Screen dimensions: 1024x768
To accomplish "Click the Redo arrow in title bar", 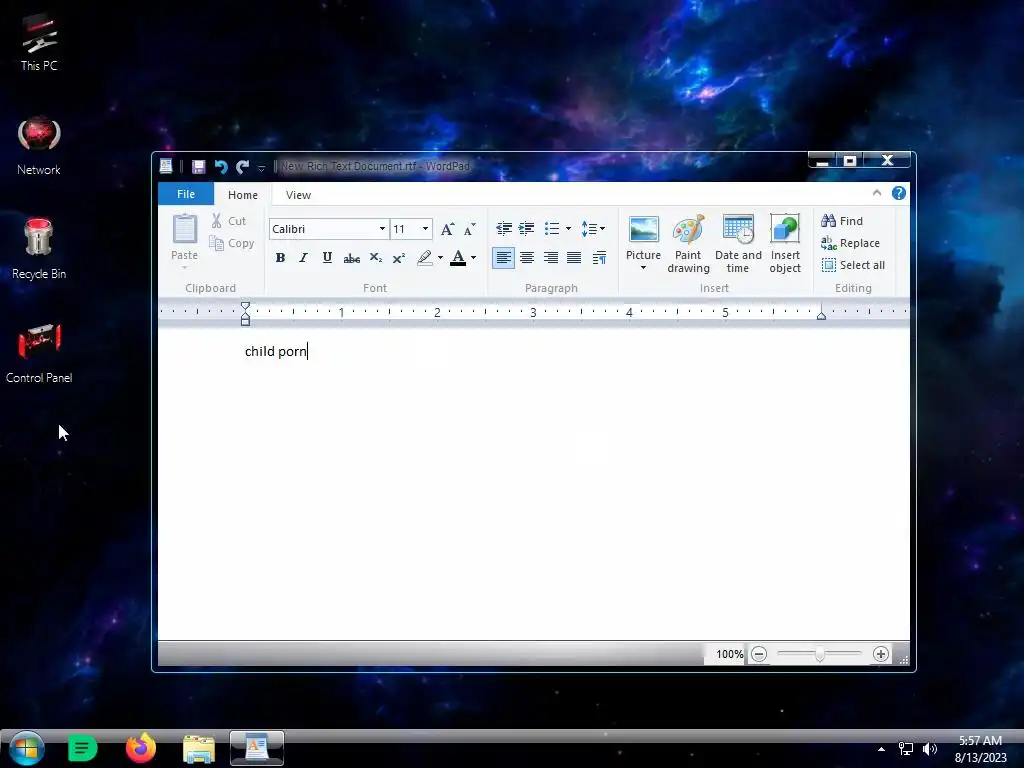I will (x=242, y=167).
